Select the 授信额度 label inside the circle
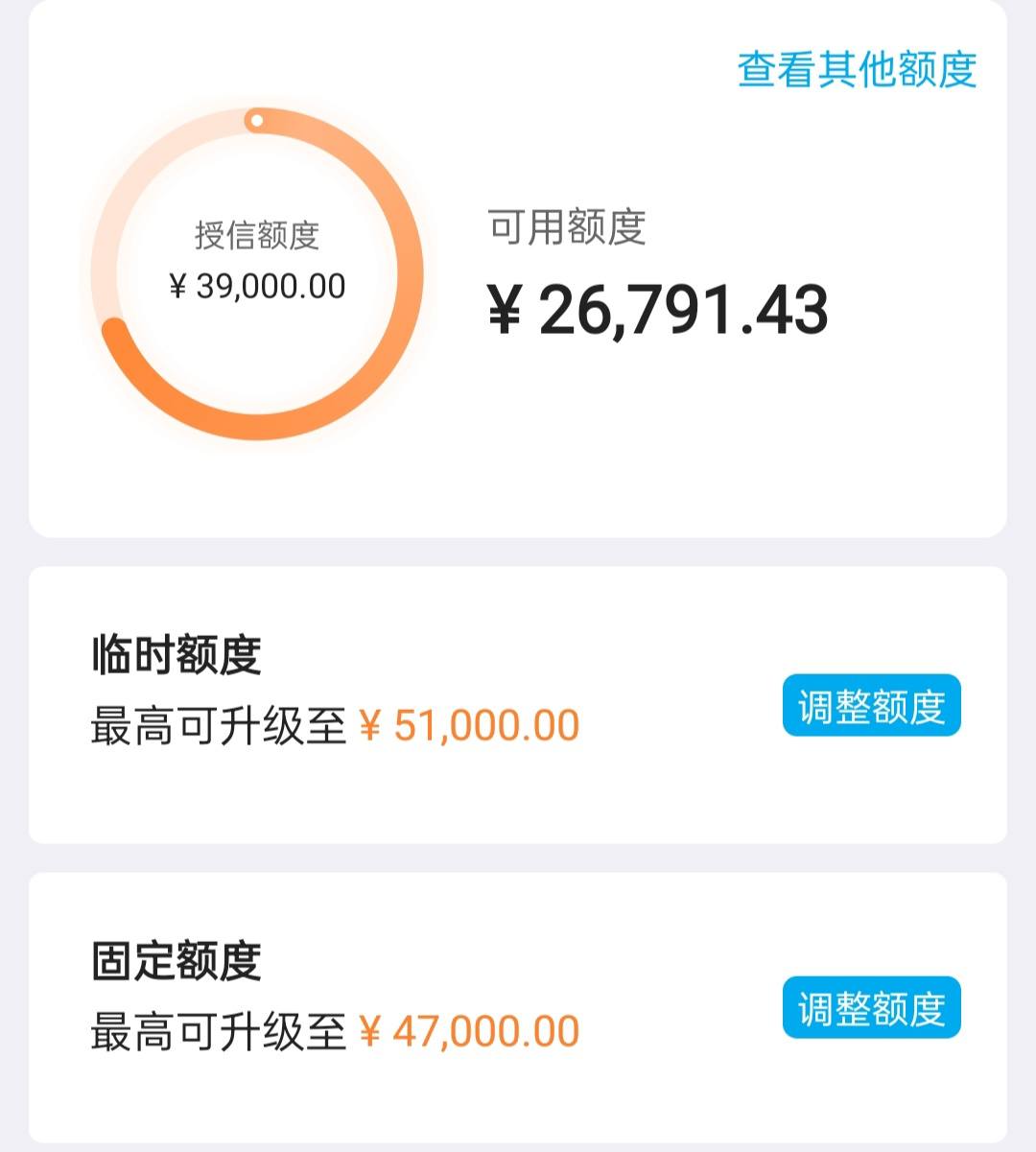The image size is (1036, 1152). pos(257,235)
